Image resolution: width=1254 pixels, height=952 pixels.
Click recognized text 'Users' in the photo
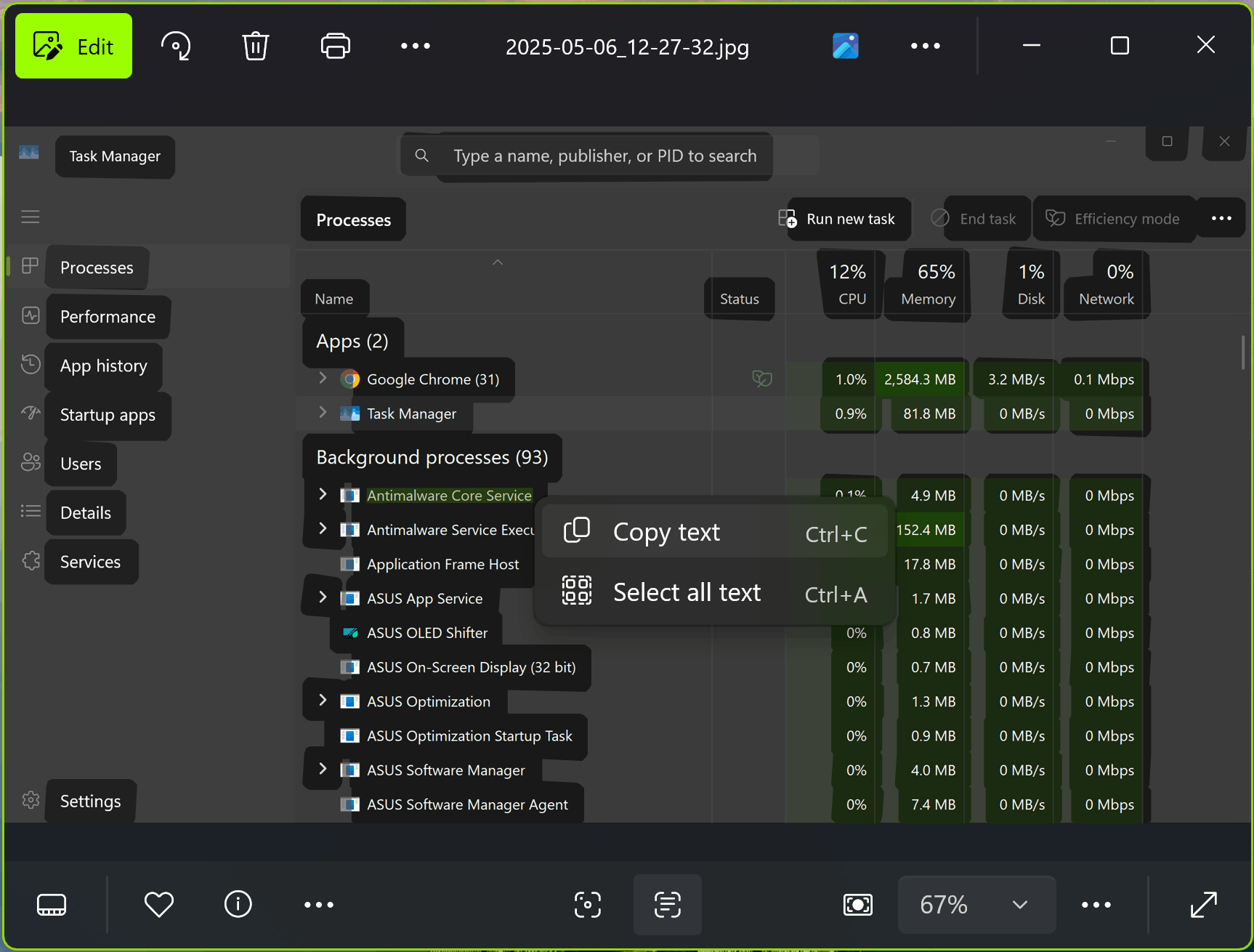point(81,464)
